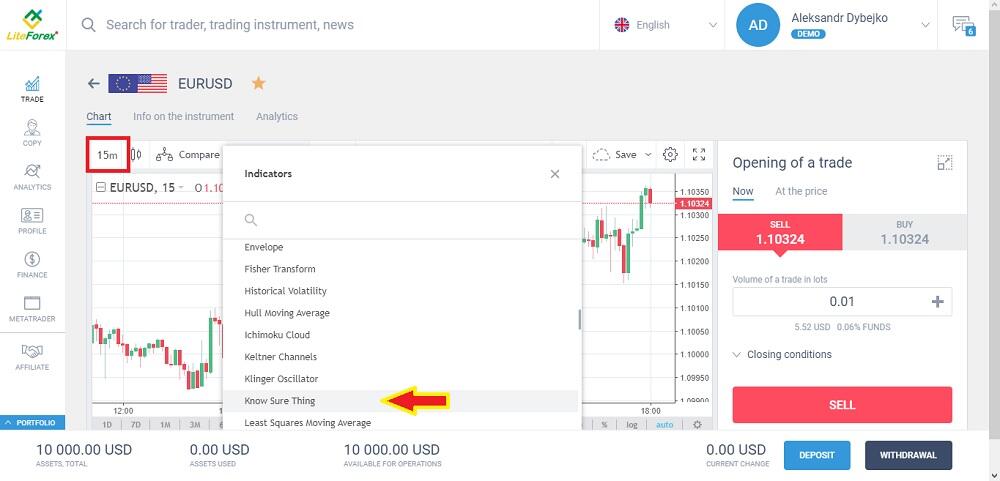
Task: Choose Know Sure Thing indicator
Action: click(x=401, y=401)
